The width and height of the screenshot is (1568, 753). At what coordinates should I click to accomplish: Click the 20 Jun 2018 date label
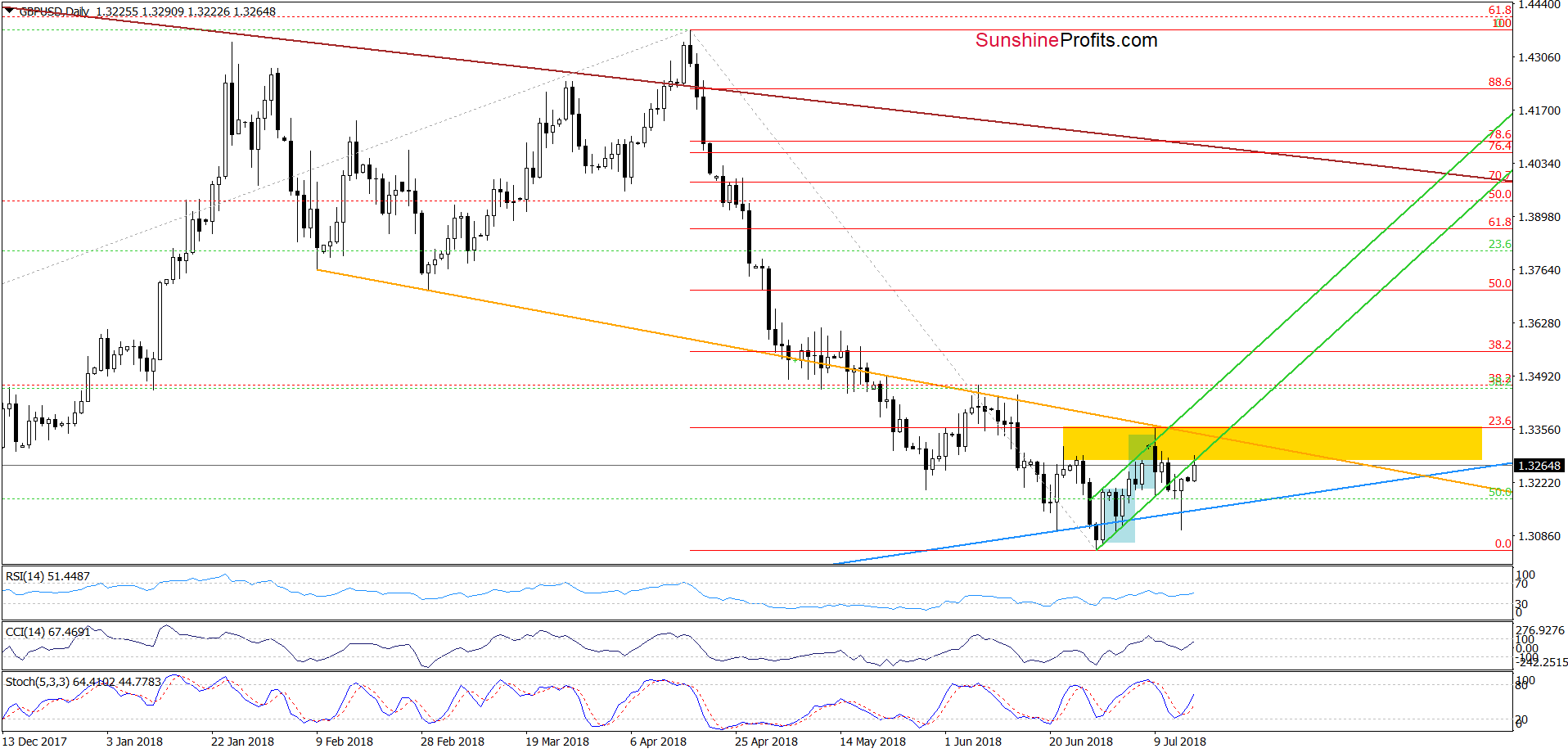(1081, 742)
